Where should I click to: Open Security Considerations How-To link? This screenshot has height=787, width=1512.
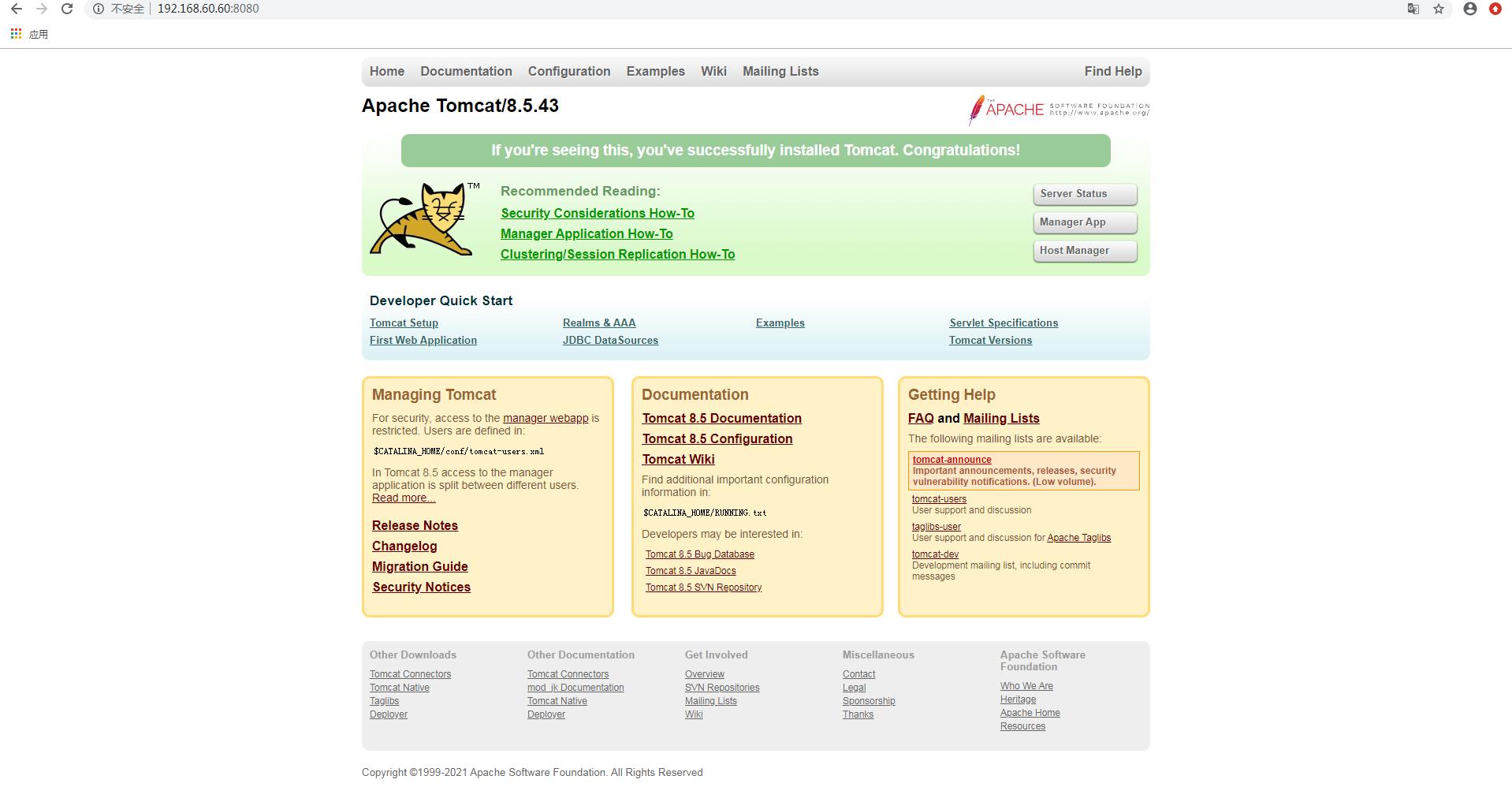pyautogui.click(x=598, y=213)
